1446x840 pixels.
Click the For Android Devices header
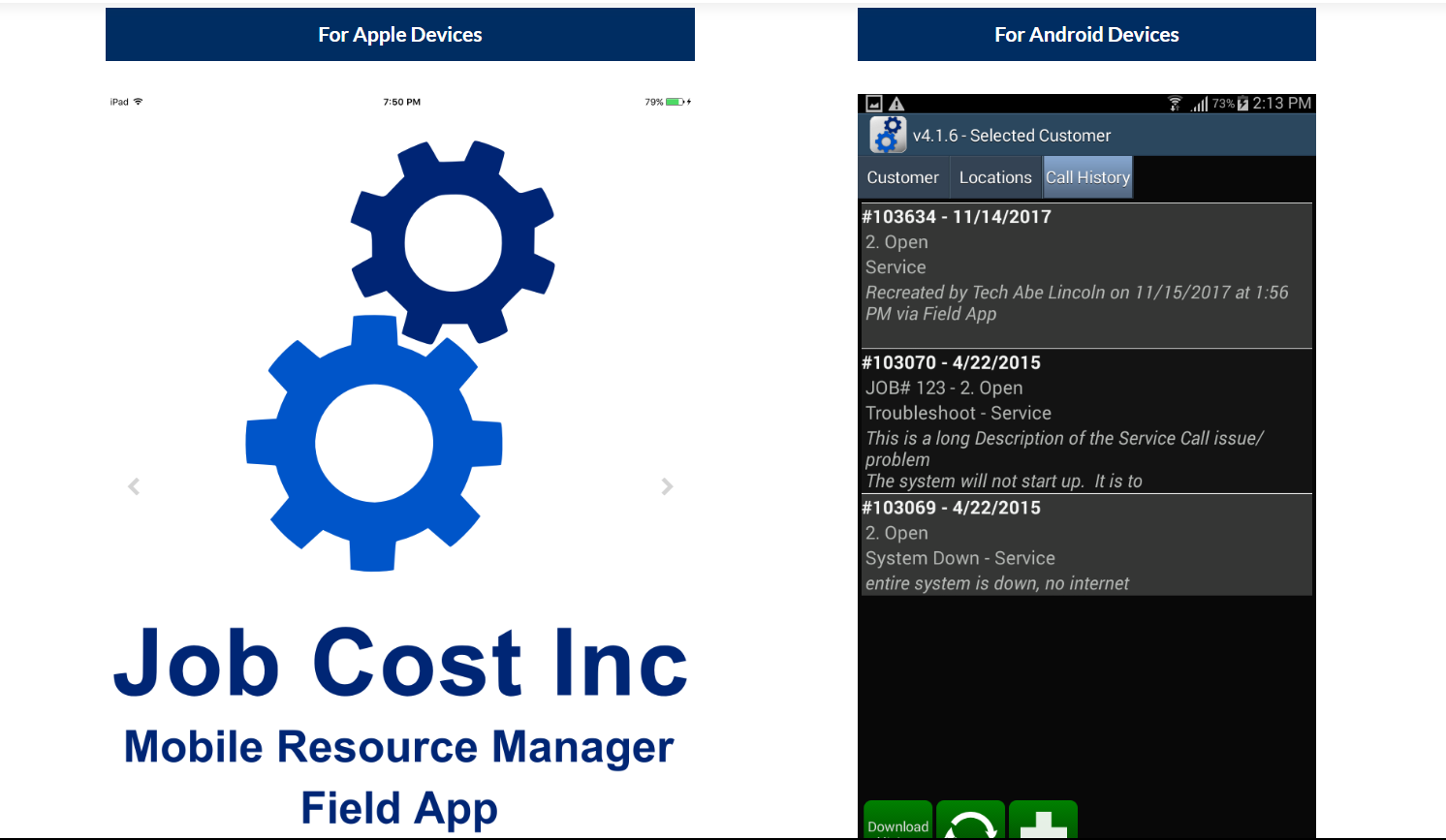click(x=1085, y=34)
